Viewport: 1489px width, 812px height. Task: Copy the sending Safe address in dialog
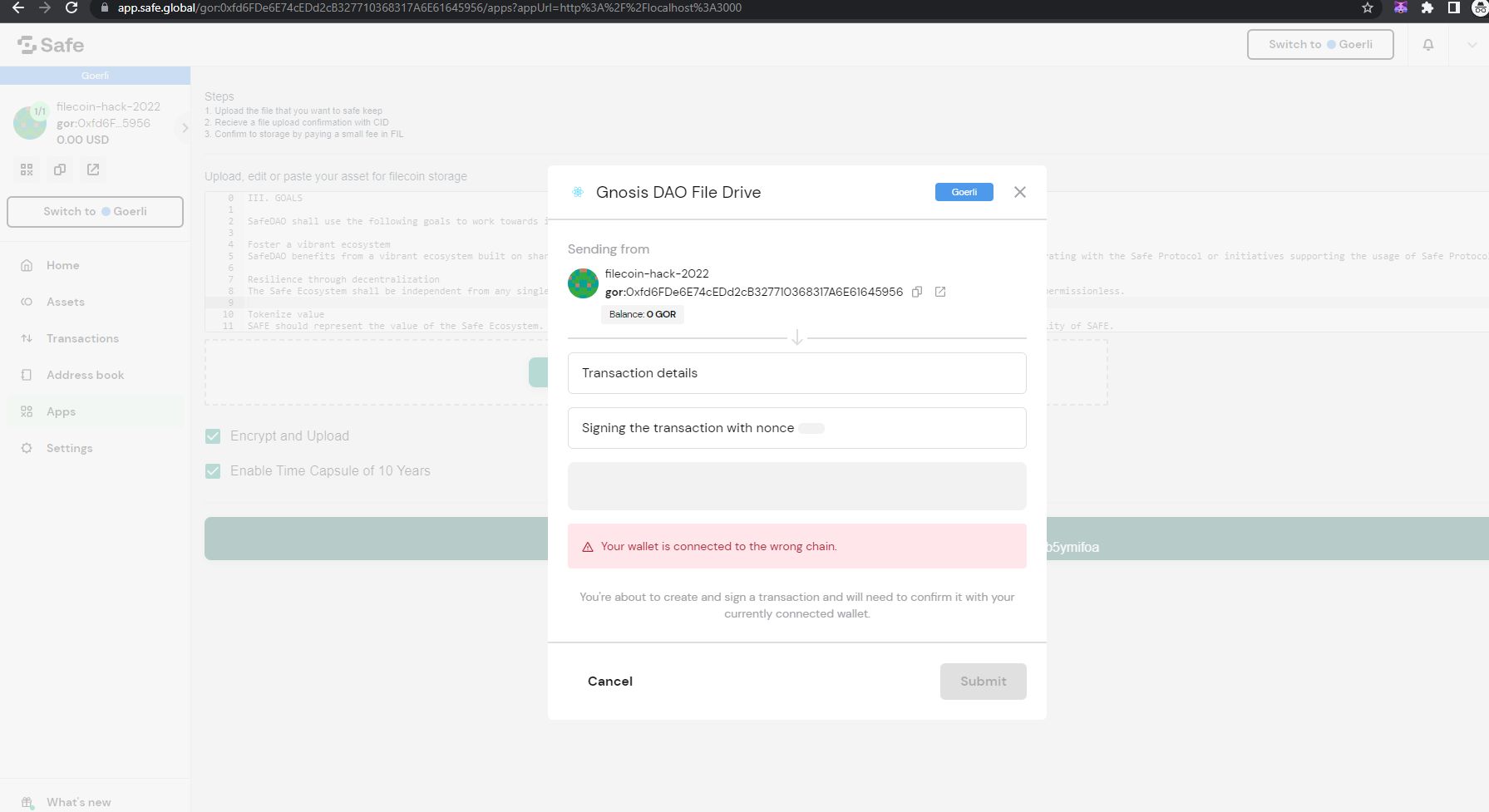(x=917, y=292)
